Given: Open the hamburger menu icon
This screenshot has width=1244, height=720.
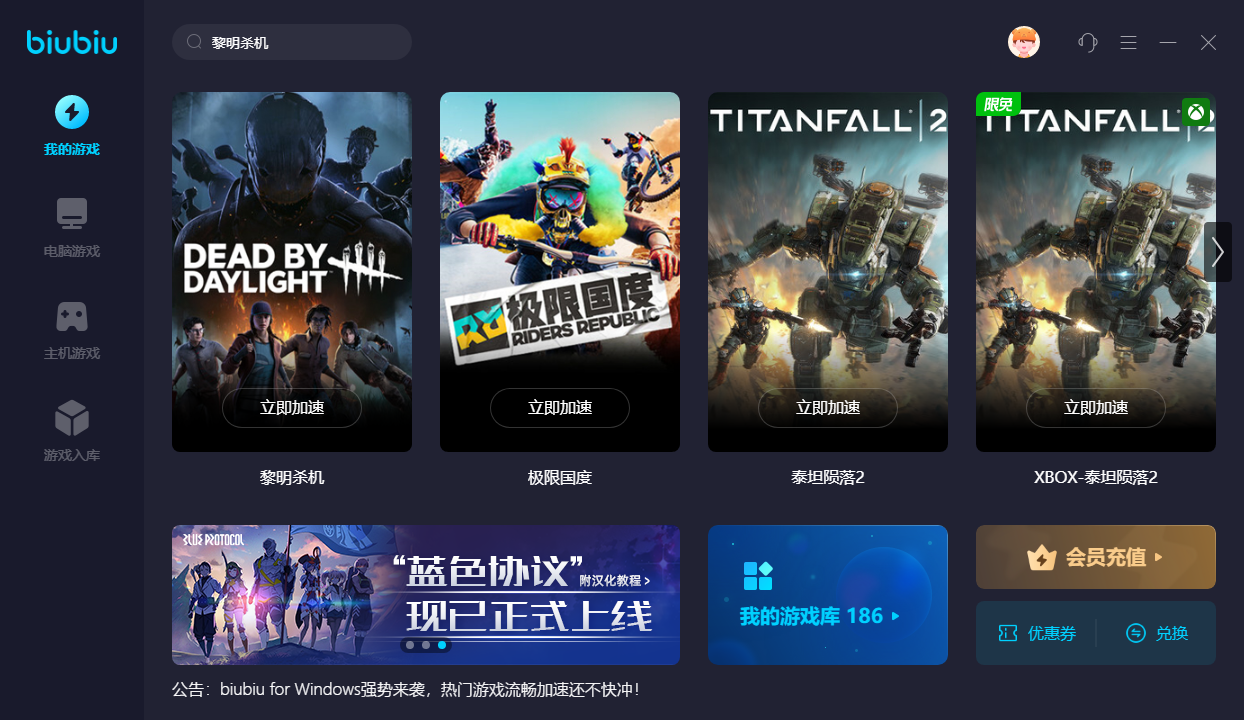Looking at the screenshot, I should (x=1128, y=42).
